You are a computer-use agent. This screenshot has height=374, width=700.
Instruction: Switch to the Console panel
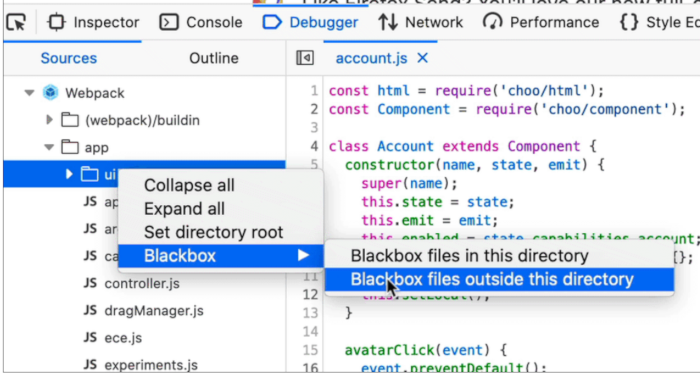pos(201,22)
